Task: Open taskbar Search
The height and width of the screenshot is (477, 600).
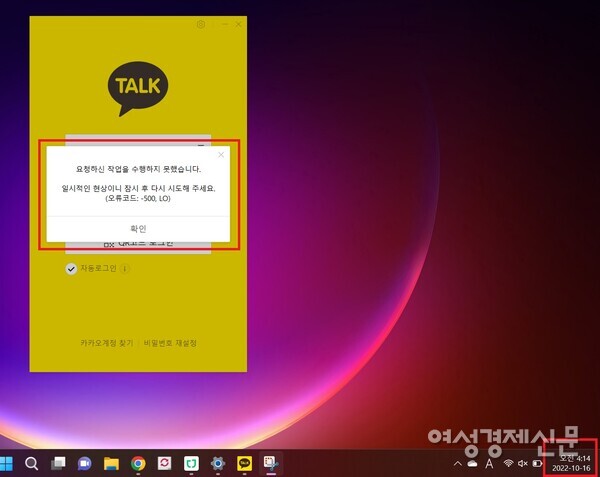Action: pos(31,464)
